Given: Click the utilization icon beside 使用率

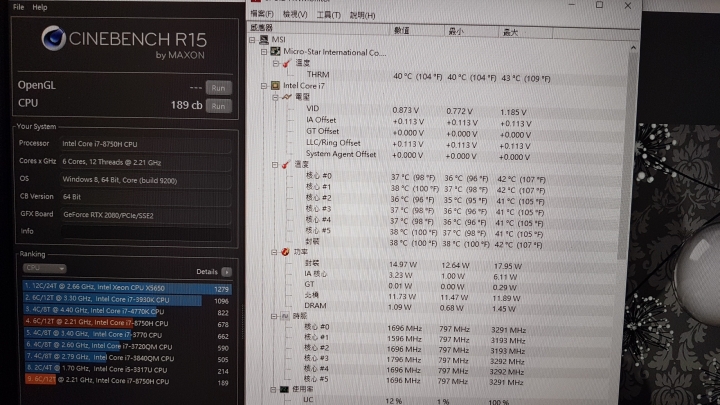Looking at the screenshot, I should tap(284, 389).
